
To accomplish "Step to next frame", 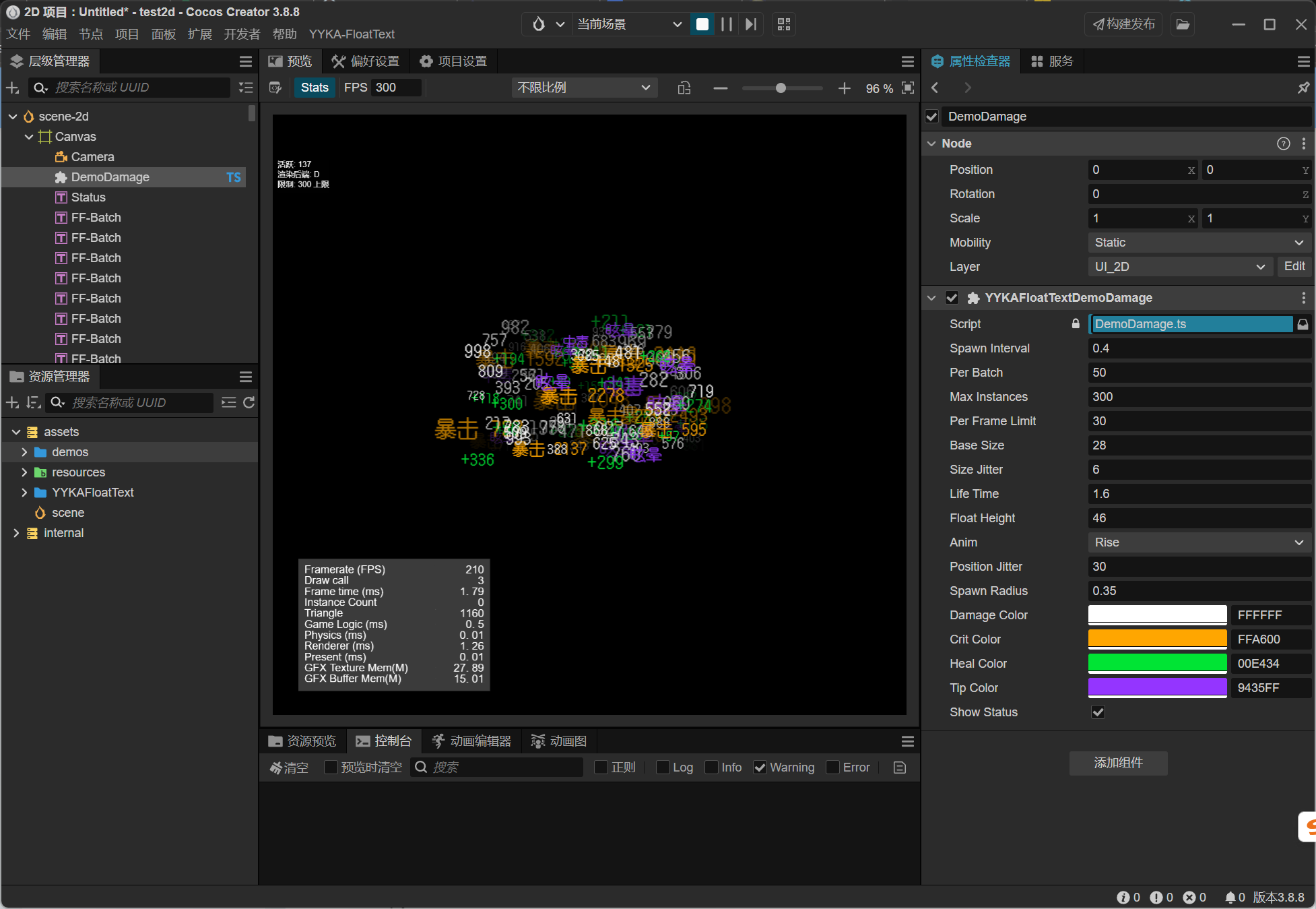I will [x=751, y=24].
